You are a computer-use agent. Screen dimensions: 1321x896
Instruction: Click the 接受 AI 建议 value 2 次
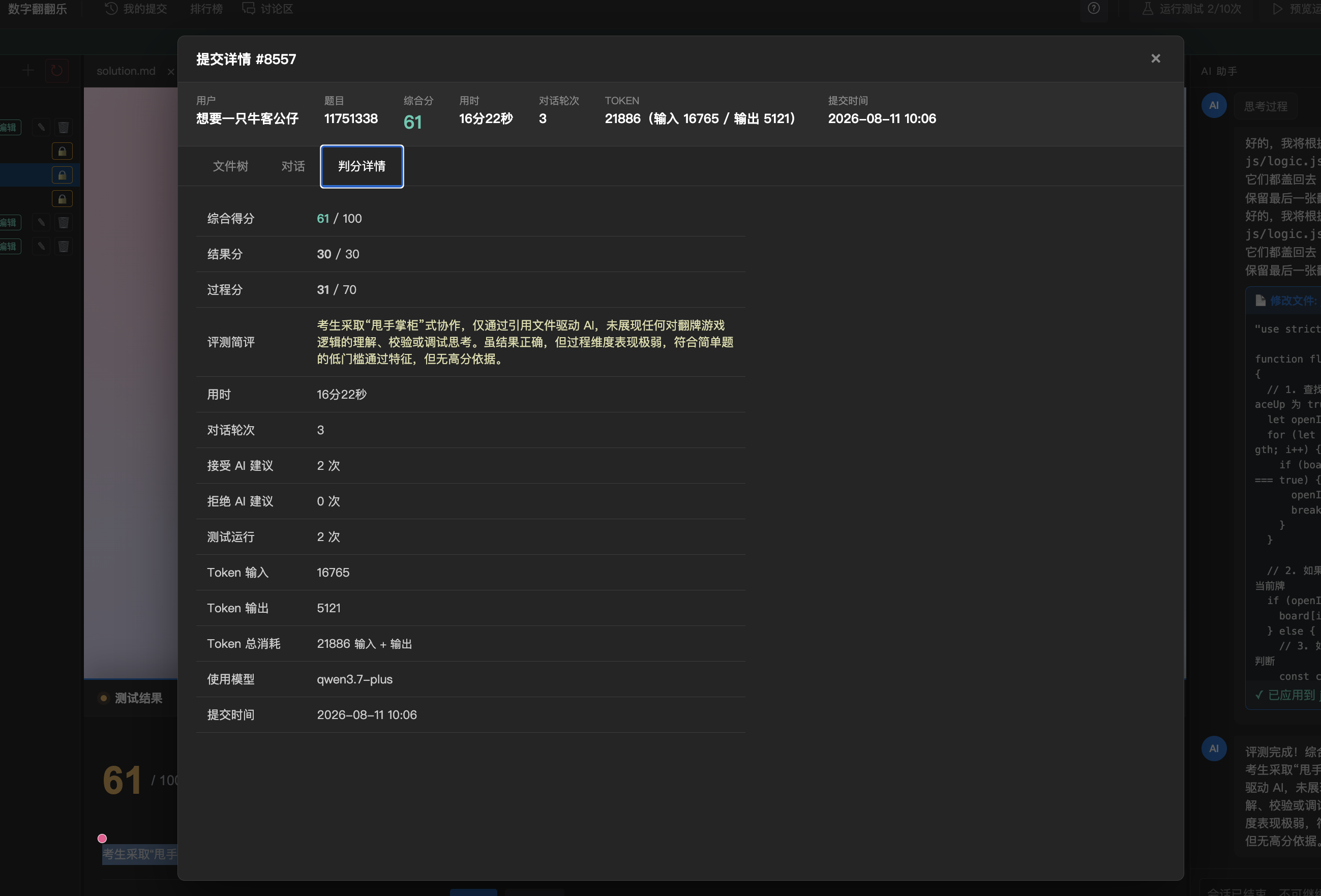328,466
